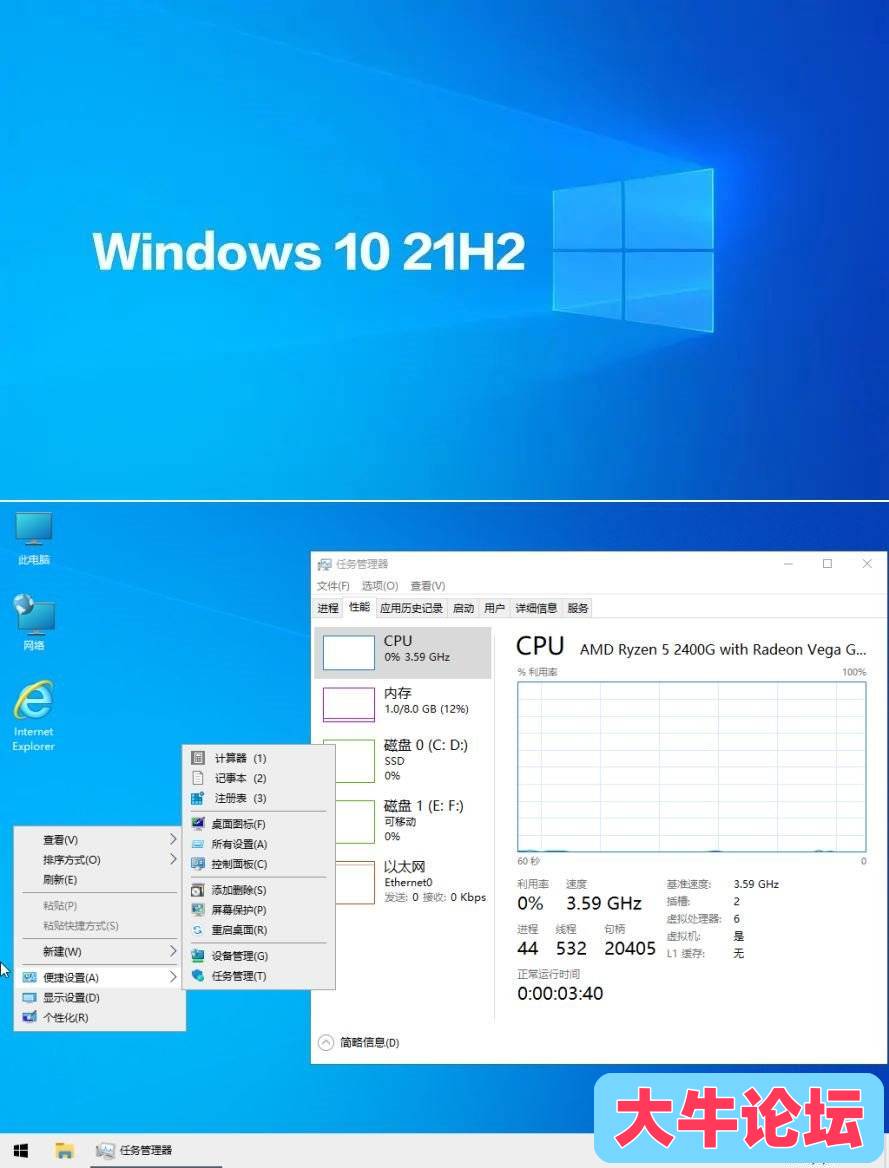The height and width of the screenshot is (1168, 889).
Task: Open the 选项(O) menu in Task Manager
Action: [x=380, y=585]
